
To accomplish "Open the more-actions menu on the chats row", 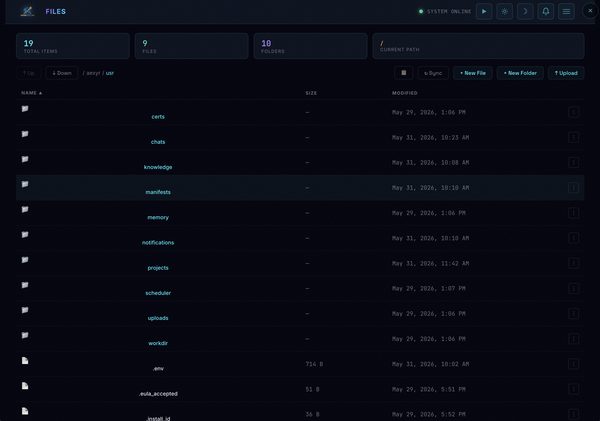I will [573, 137].
